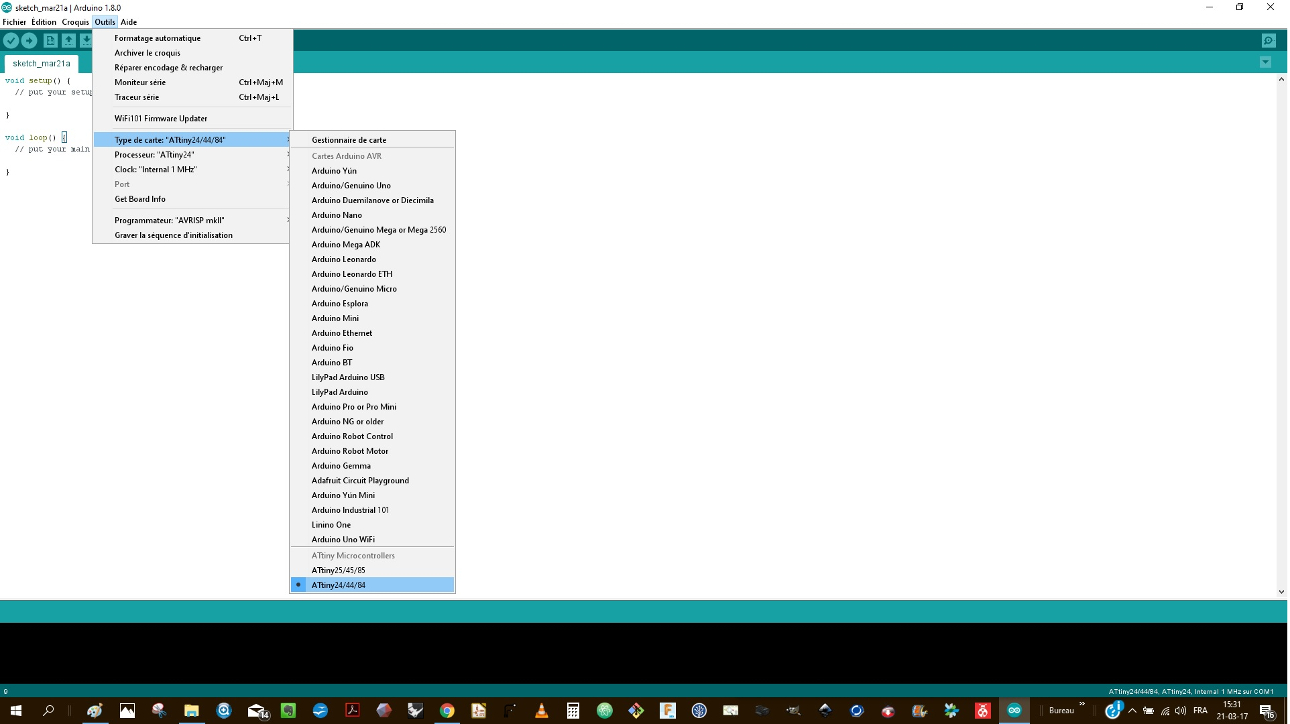Click the Open sketch (up arrow) icon
1290x724 pixels.
click(68, 41)
